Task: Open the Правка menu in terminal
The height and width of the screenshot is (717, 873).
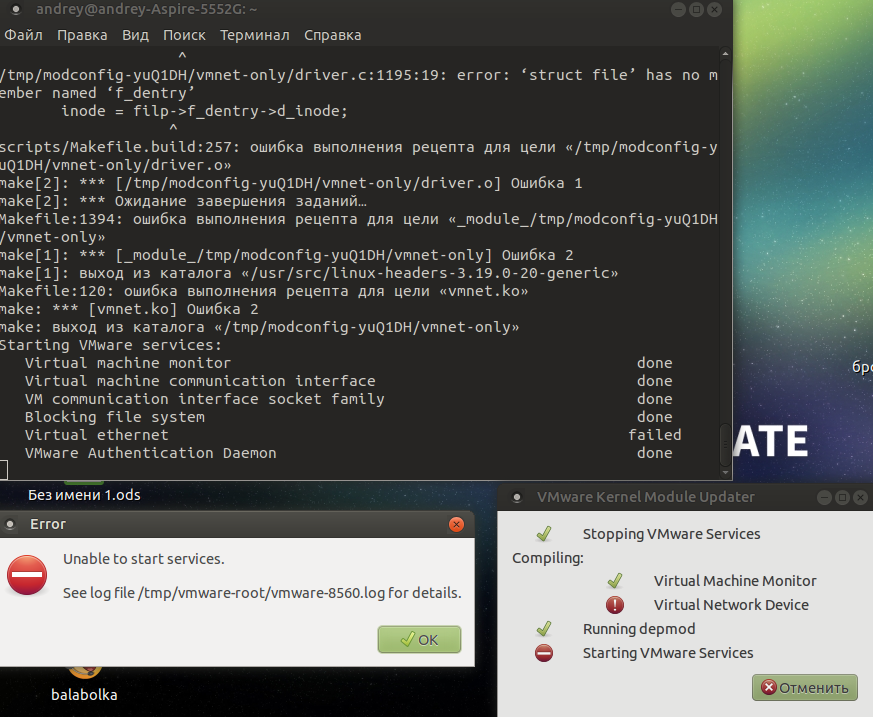Action: (82, 35)
